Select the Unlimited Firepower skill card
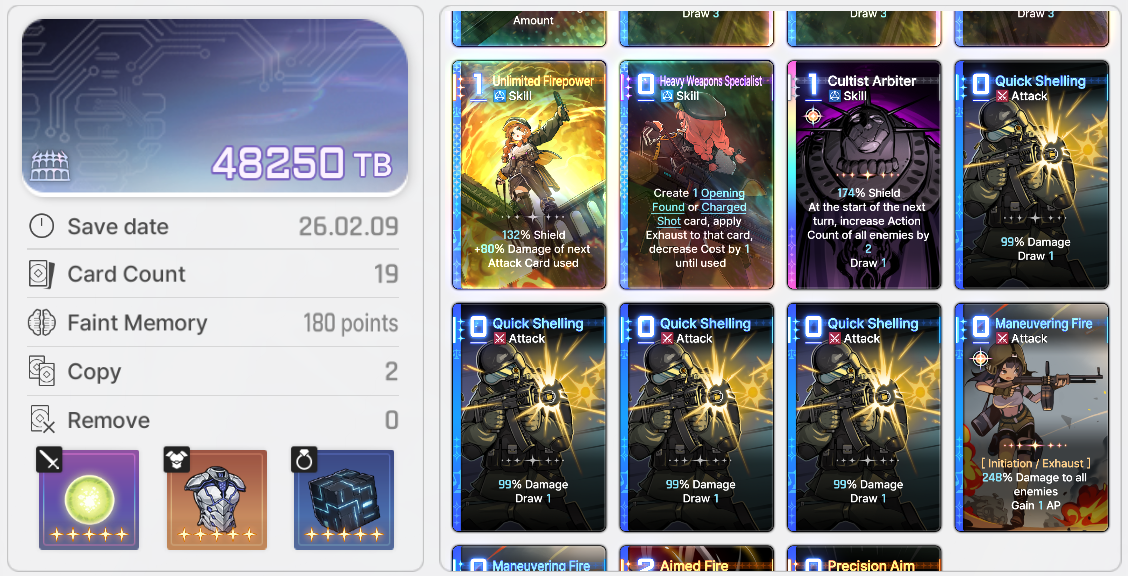The image size is (1128, 576). (529, 175)
